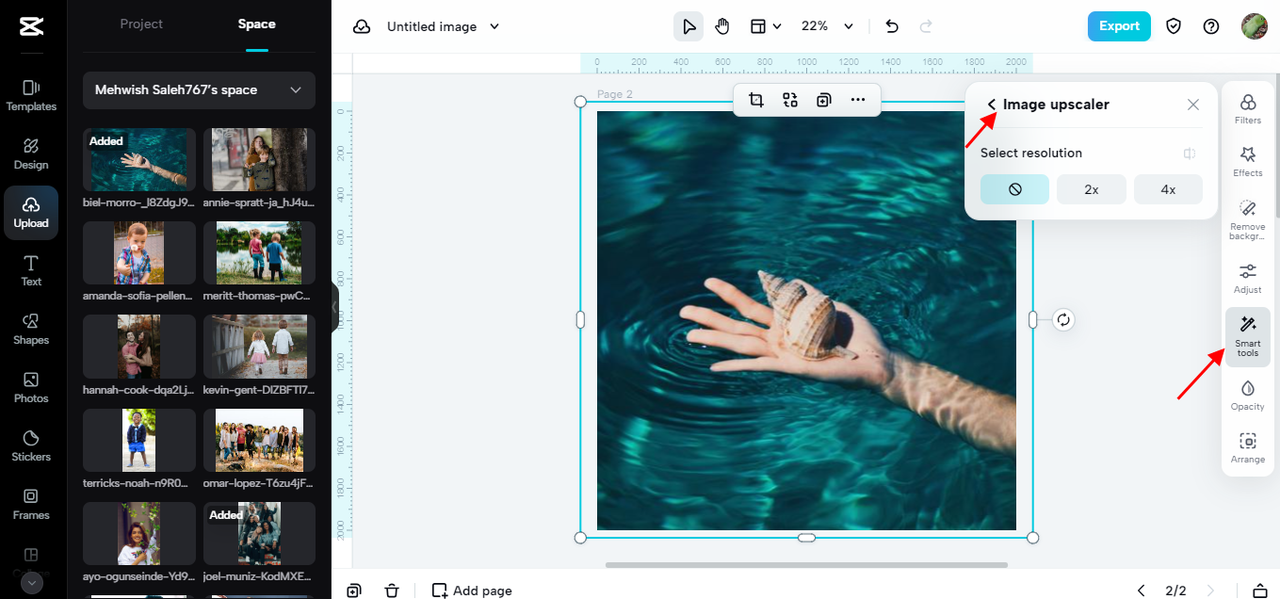Open the Photos sidebar section

31,387
